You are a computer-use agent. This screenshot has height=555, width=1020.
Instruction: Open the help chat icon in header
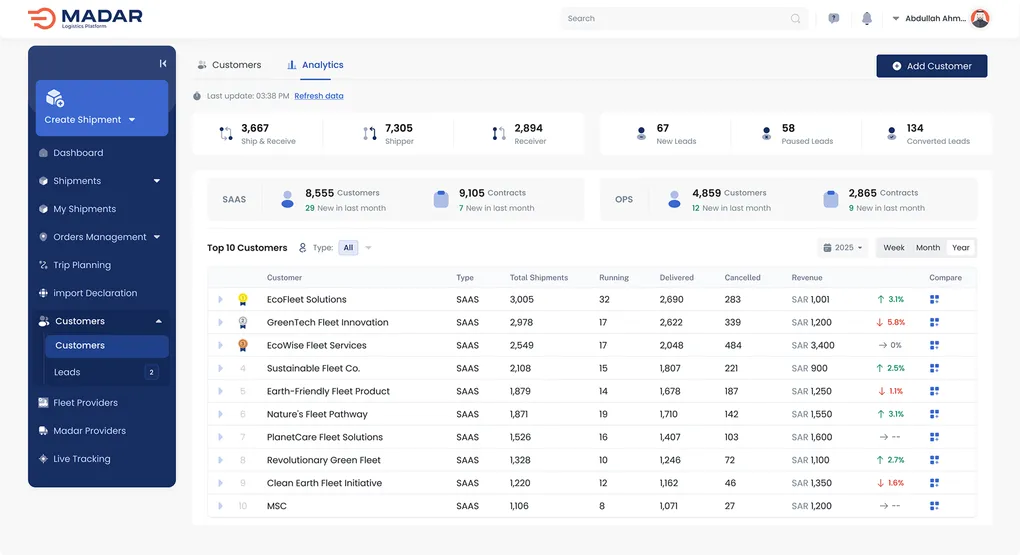click(x=834, y=18)
